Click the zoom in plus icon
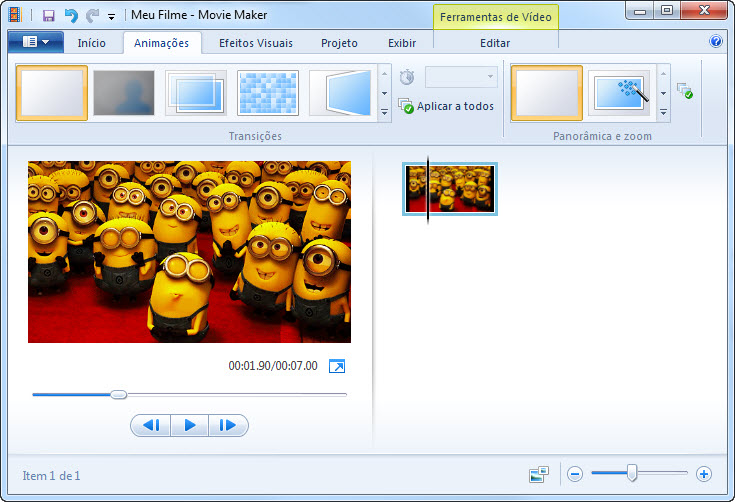Screen dimensions: 735x502 click(704, 474)
